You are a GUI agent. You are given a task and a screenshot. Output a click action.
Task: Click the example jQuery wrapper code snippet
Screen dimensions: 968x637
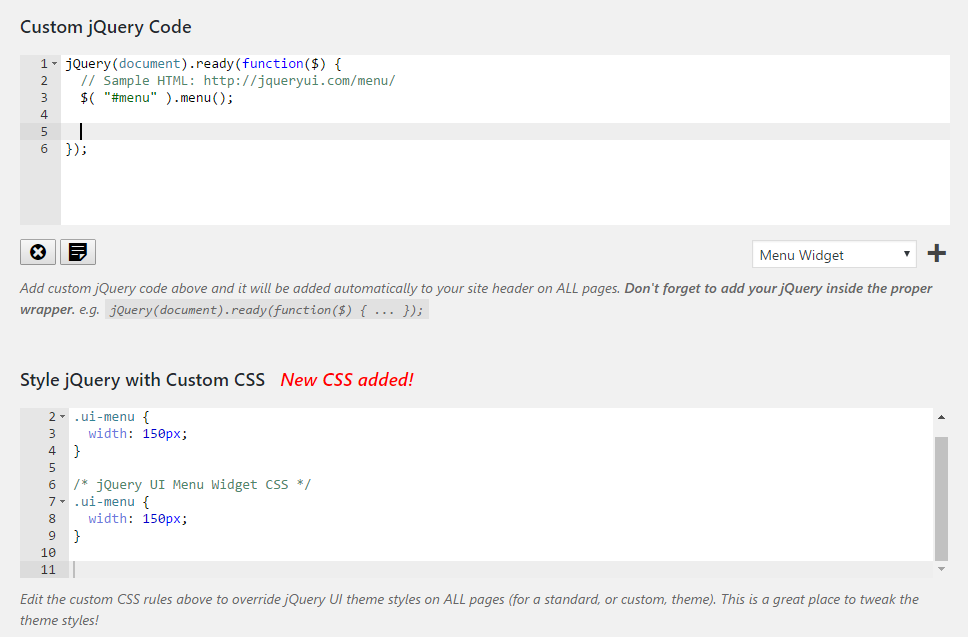point(267,311)
